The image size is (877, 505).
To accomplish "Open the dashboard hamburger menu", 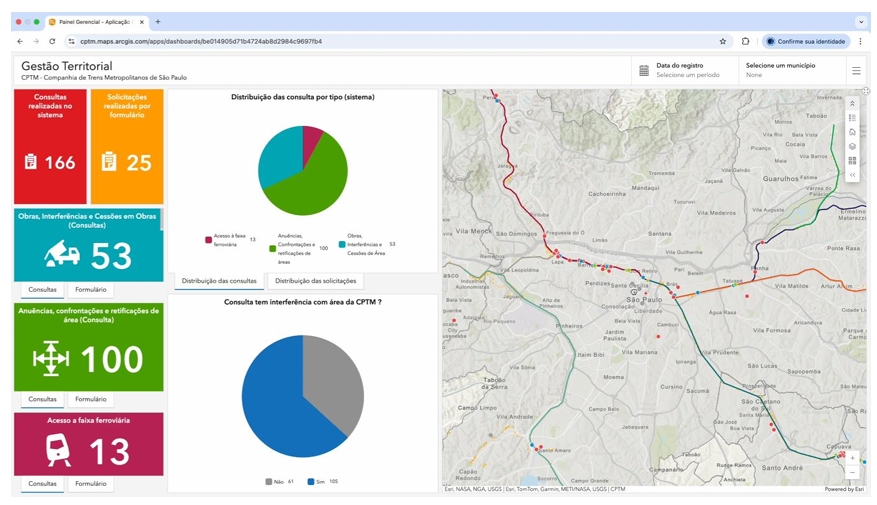I will [x=856, y=71].
